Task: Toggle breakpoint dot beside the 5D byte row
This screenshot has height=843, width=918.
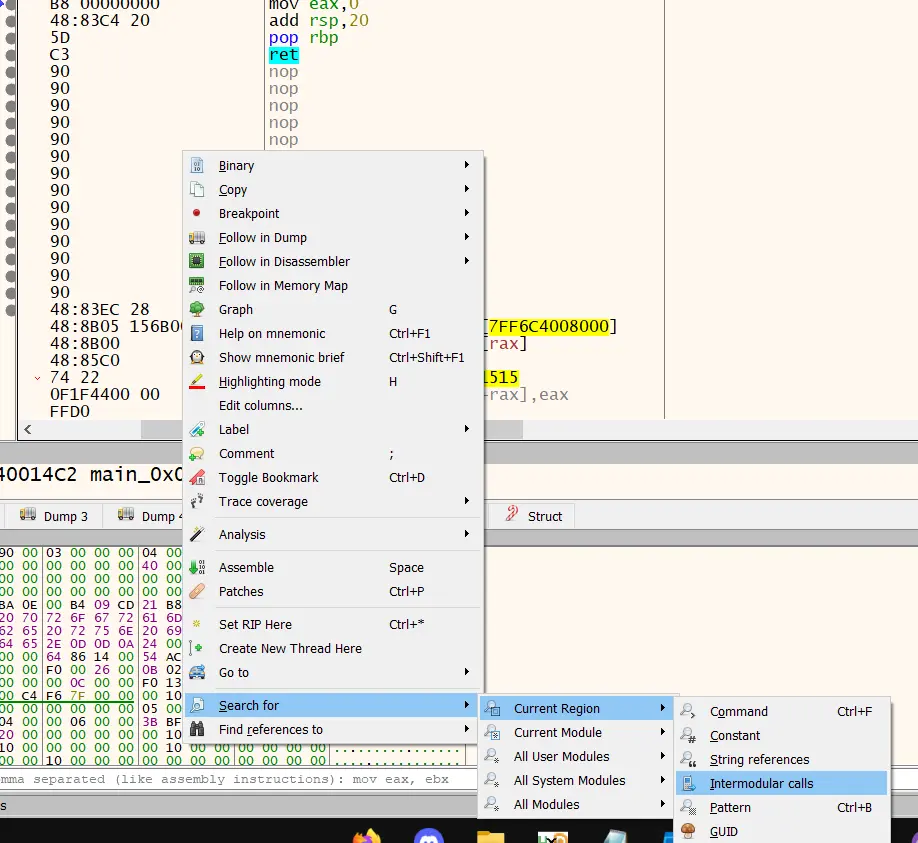Action: tap(11, 38)
